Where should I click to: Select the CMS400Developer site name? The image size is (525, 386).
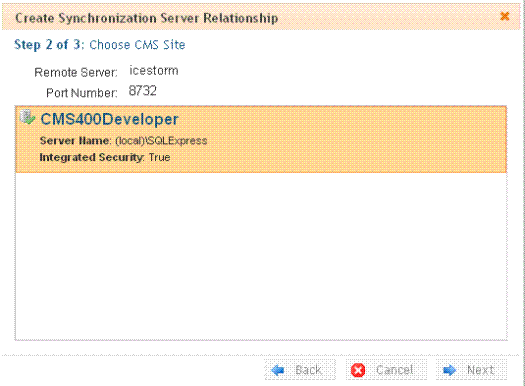coord(109,119)
